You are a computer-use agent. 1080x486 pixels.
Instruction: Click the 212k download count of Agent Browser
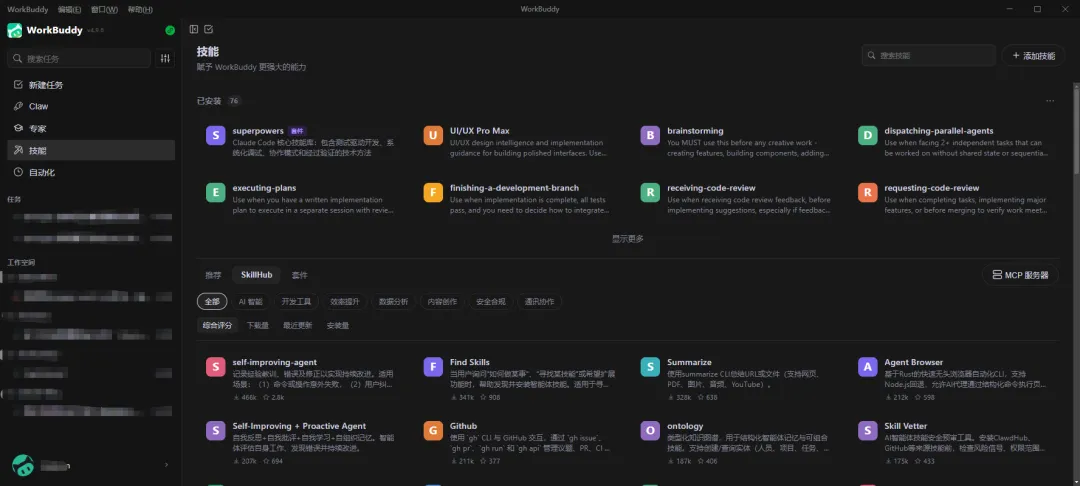pyautogui.click(x=896, y=397)
